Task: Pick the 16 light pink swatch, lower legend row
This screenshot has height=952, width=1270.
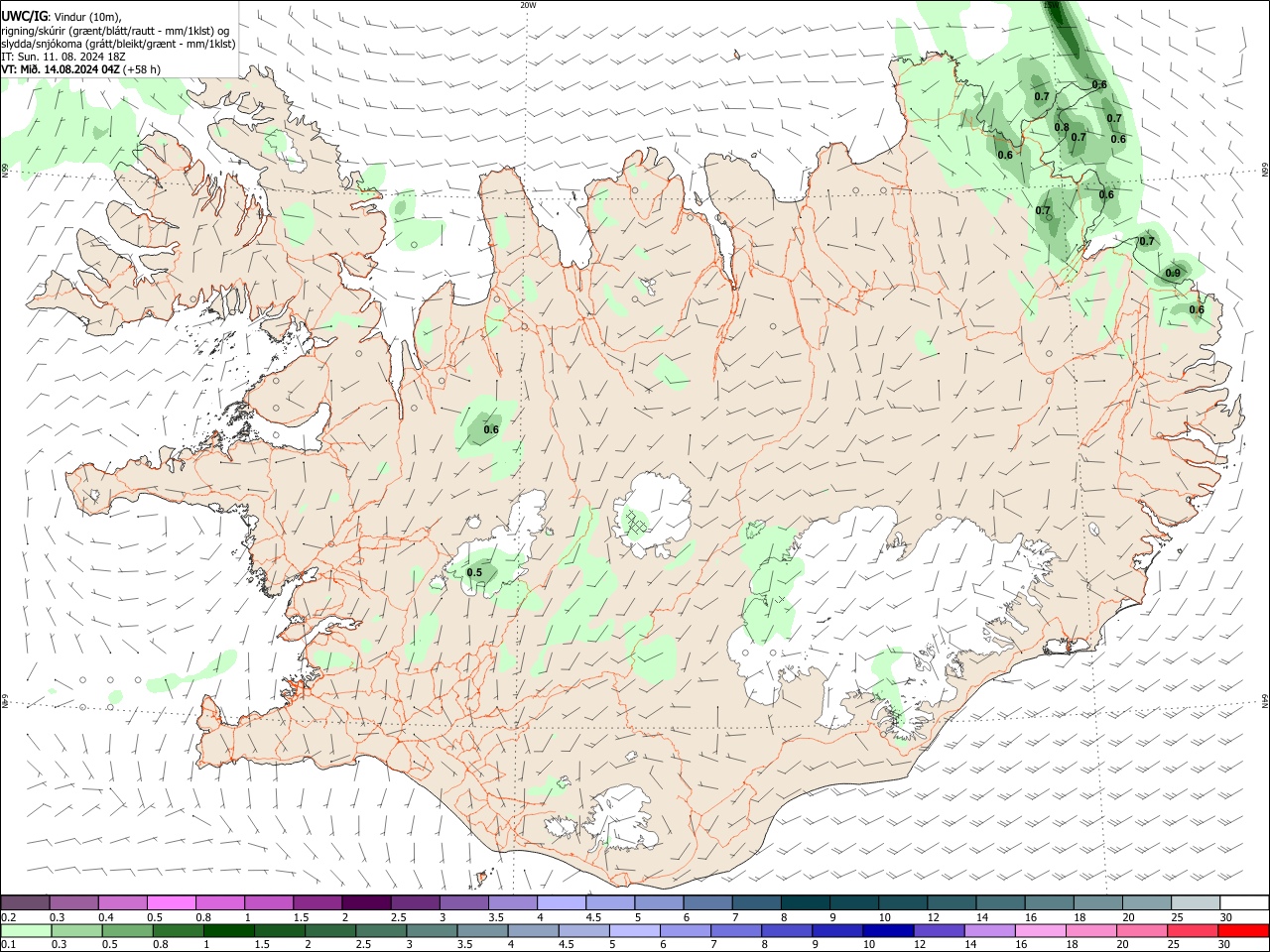Action: point(1043,931)
